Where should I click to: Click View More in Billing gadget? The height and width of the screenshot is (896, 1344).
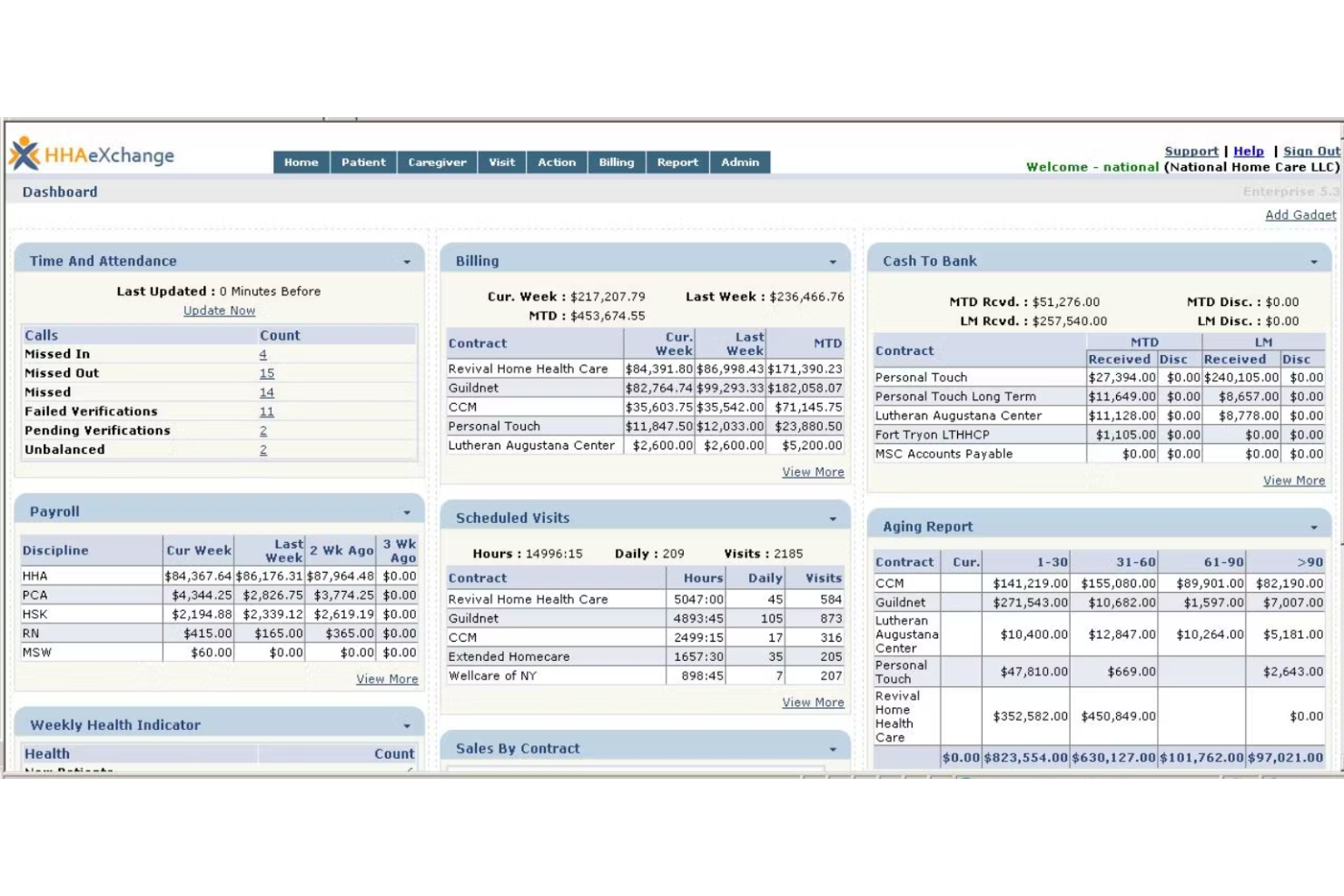[x=813, y=472]
